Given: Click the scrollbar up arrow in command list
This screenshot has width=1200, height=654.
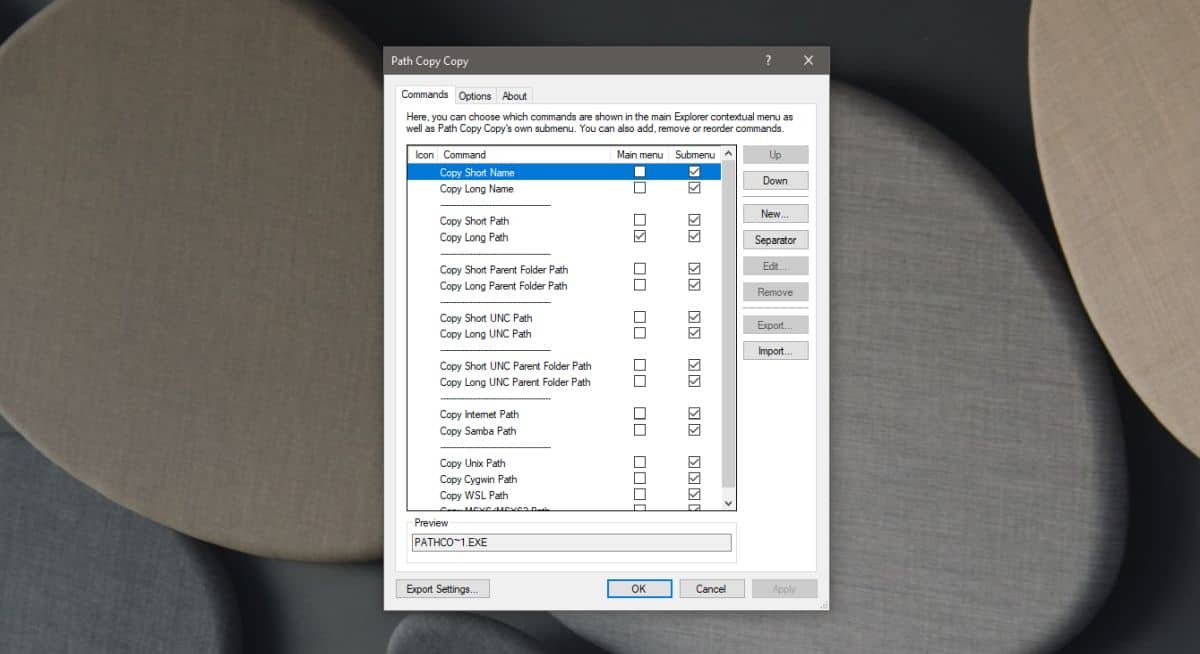Looking at the screenshot, I should (727, 154).
